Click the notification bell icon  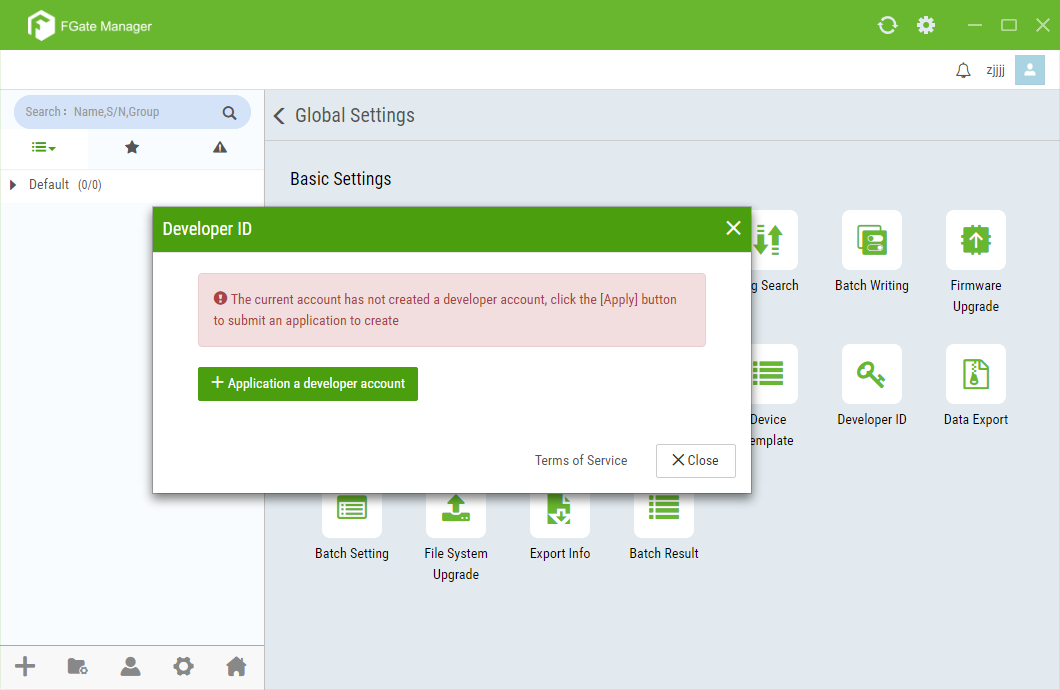[963, 70]
